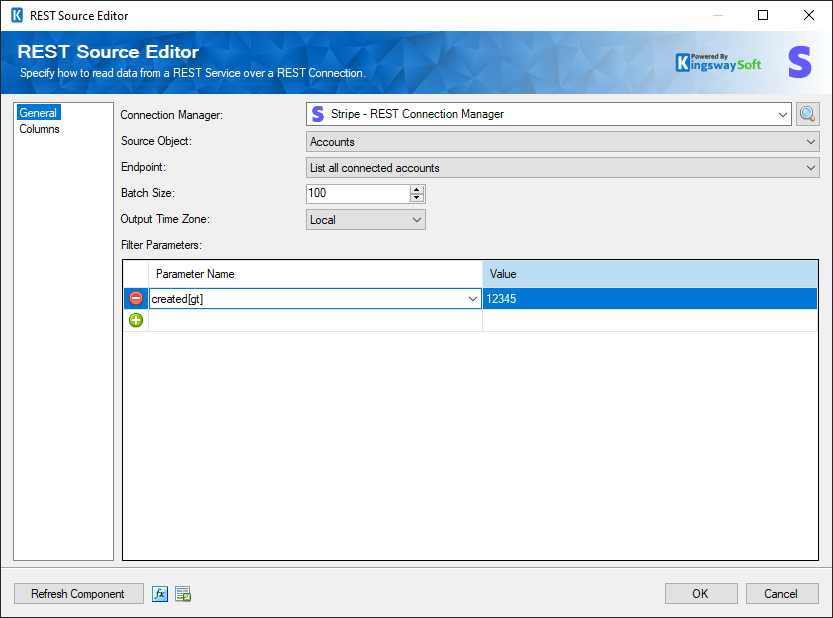Switch to the Columns page

(x=39, y=129)
